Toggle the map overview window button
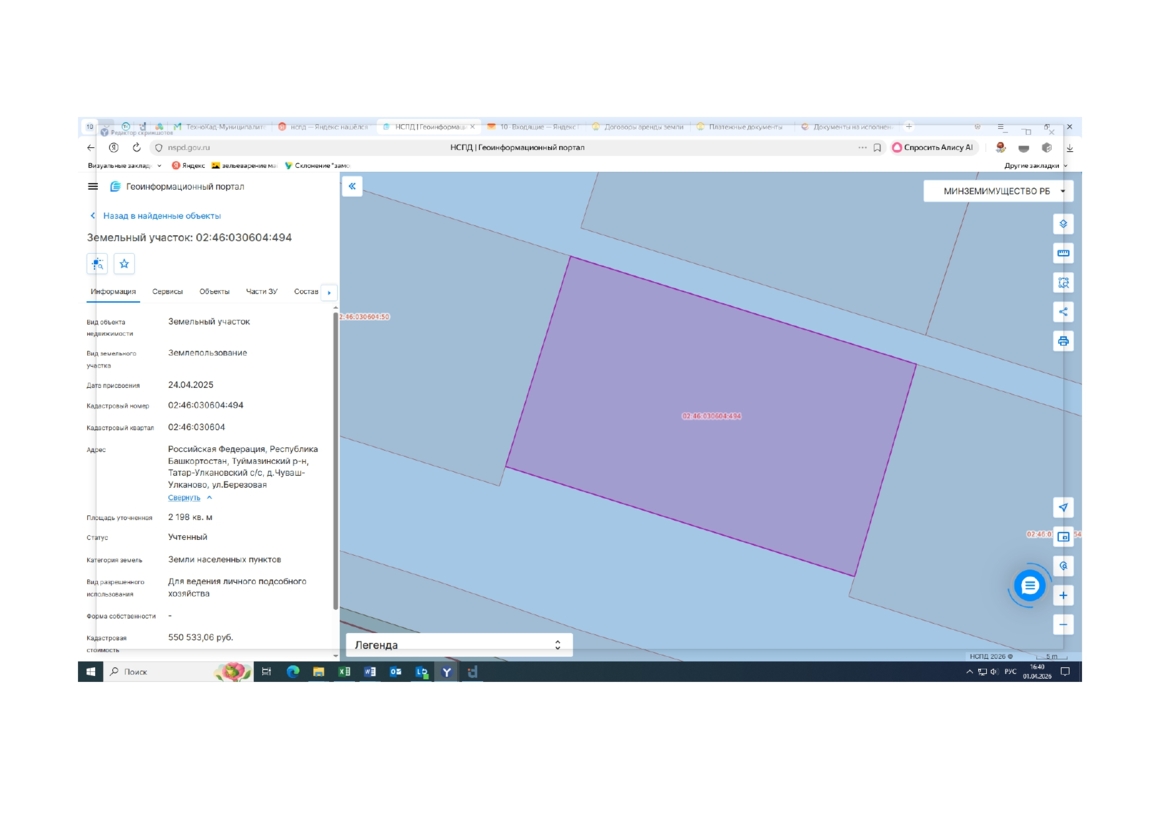This screenshot has width=1160, height=820. tap(1063, 537)
